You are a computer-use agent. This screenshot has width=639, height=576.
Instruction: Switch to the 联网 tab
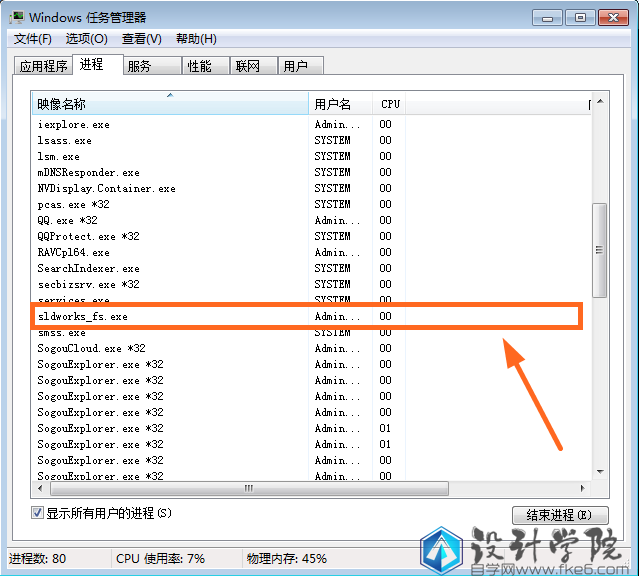tap(247, 66)
